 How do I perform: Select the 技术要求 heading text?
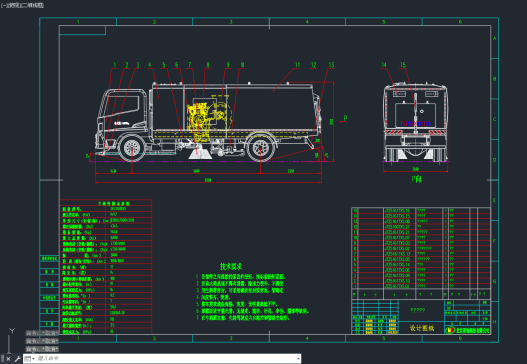231,267
